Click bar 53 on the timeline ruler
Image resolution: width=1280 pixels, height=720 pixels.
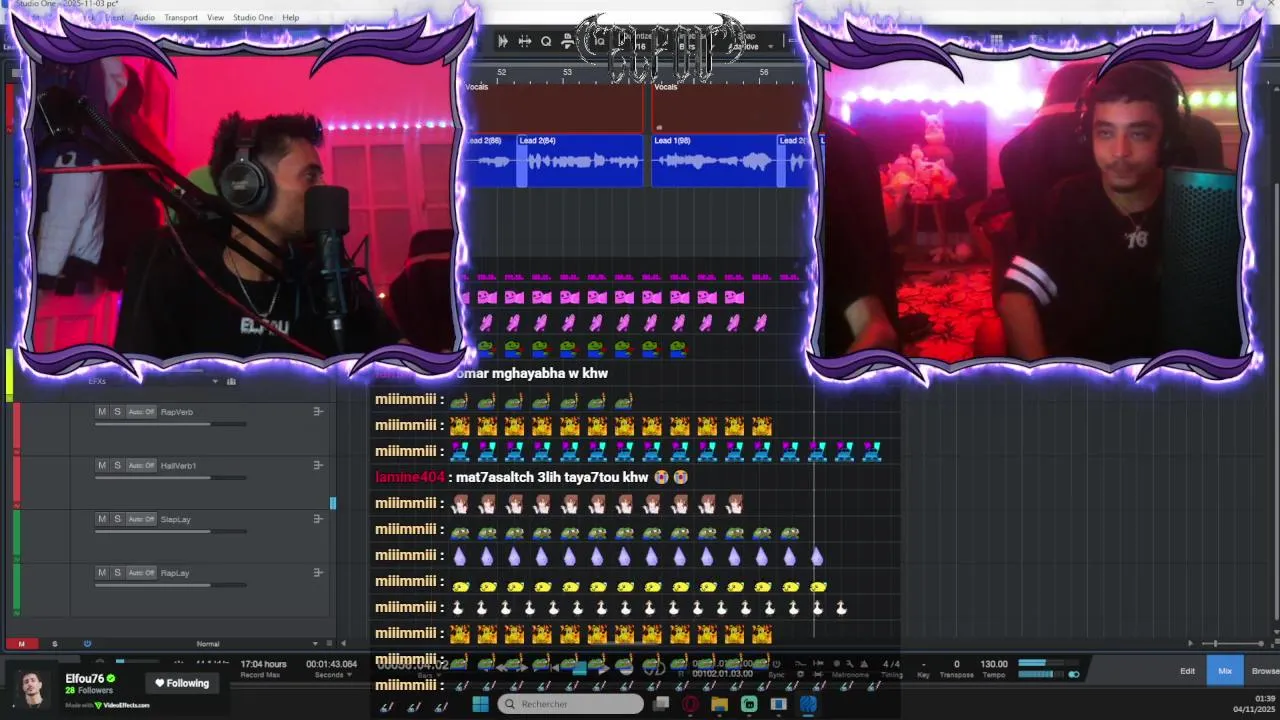tap(567, 72)
